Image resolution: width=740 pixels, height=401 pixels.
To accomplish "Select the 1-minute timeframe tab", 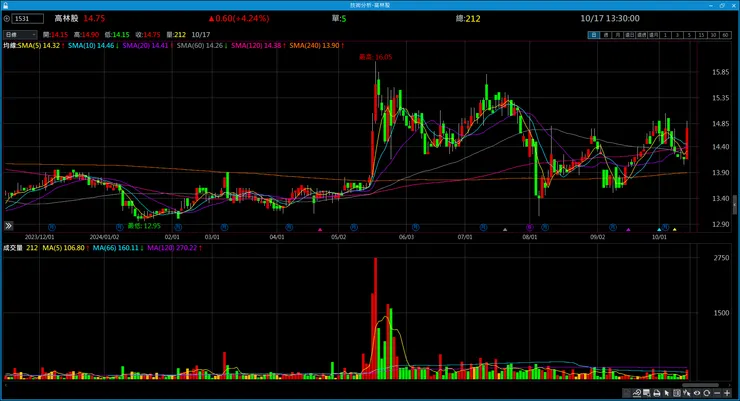I will click(x=665, y=35).
